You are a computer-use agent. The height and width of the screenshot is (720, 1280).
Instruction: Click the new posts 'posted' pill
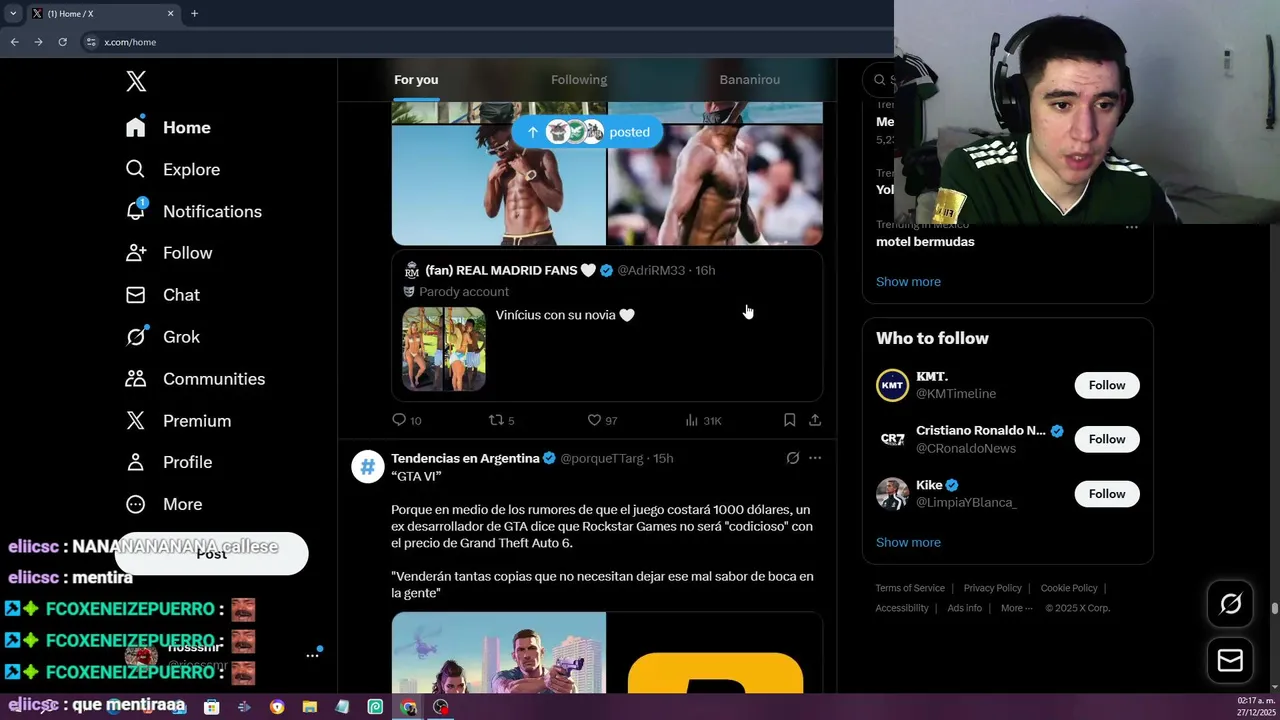(x=587, y=132)
